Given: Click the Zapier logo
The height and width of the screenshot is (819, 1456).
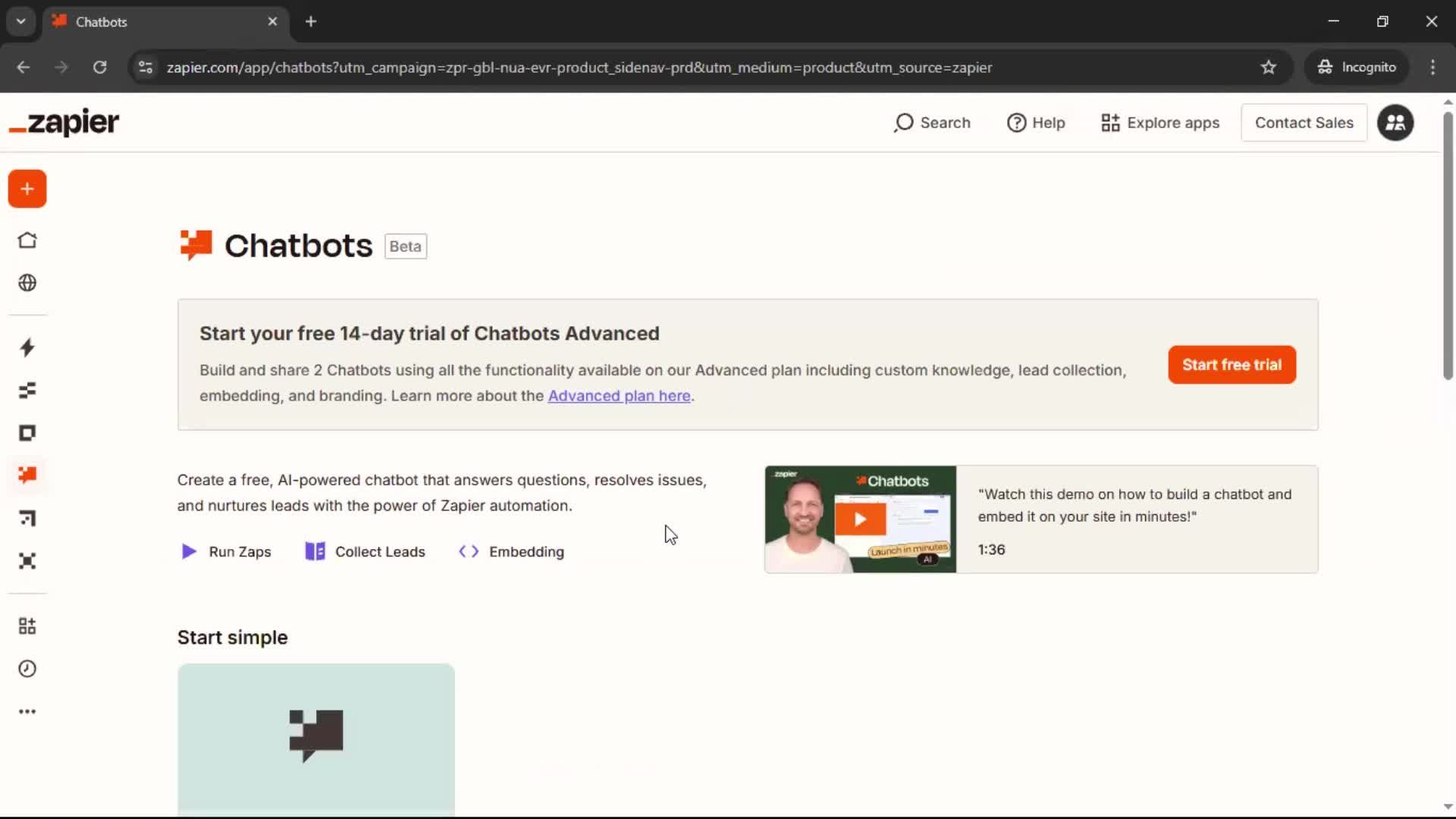Looking at the screenshot, I should (x=64, y=122).
